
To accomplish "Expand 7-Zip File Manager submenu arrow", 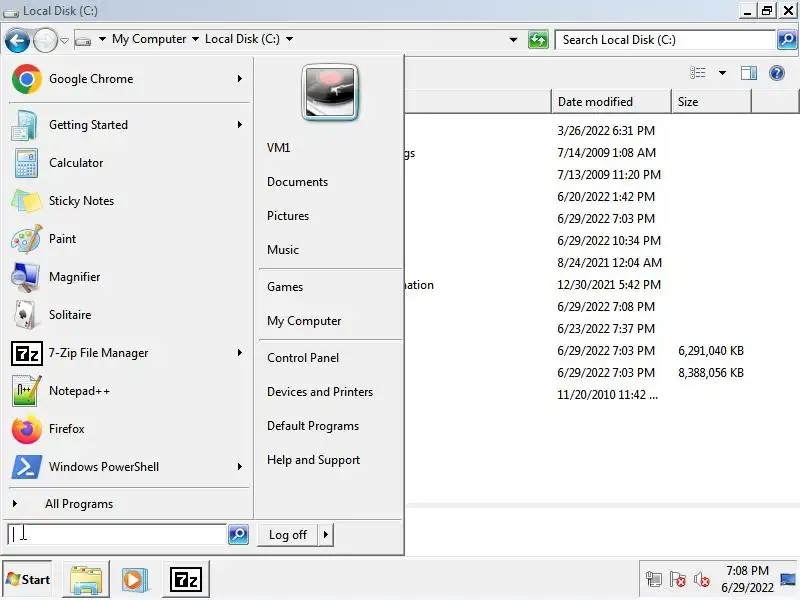I will (240, 353).
